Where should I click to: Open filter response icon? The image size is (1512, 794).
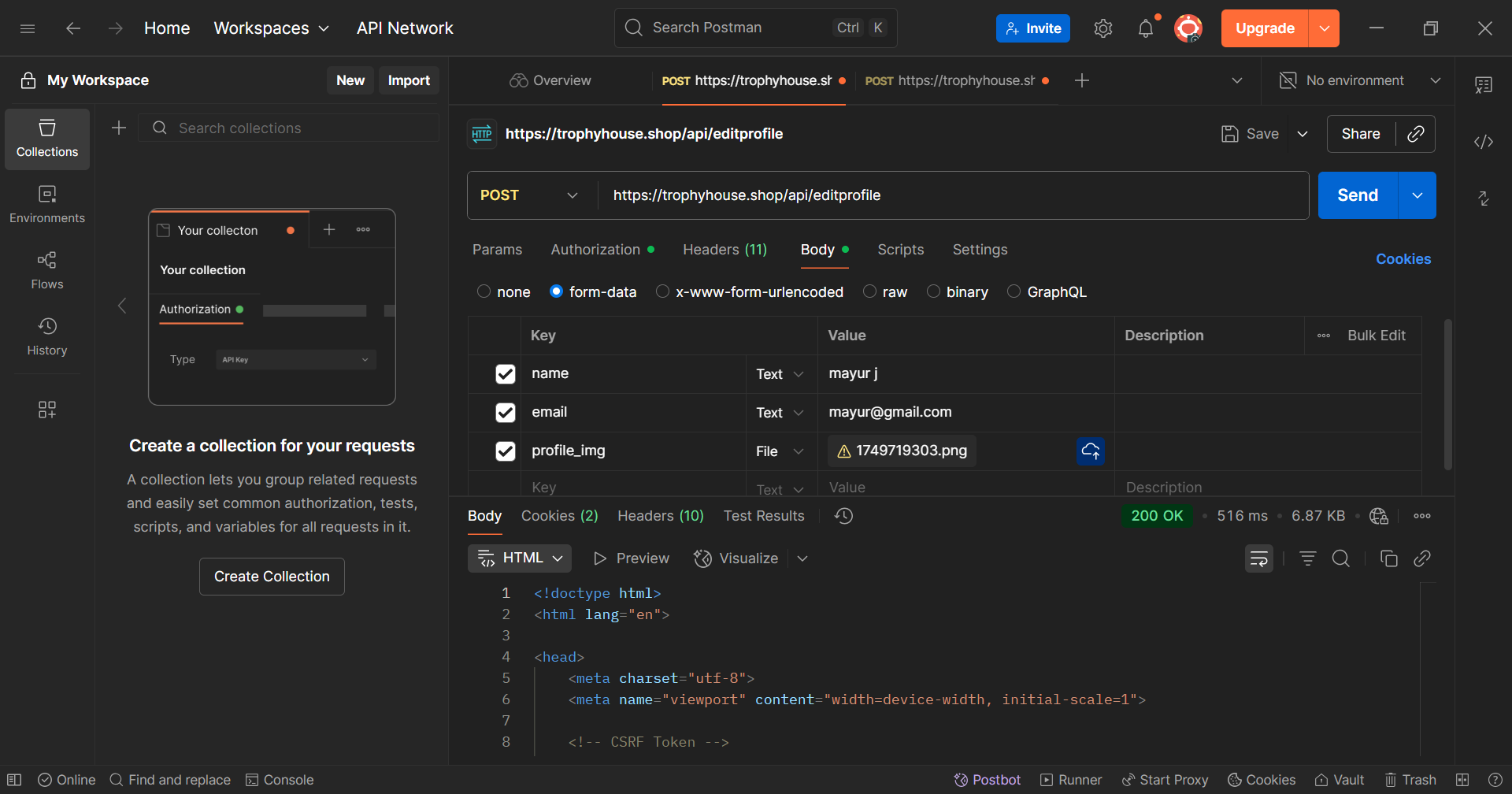[x=1308, y=558]
